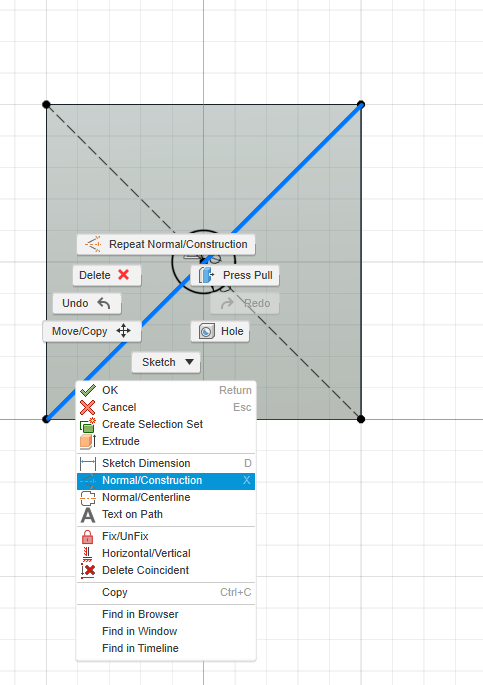The width and height of the screenshot is (483, 685).
Task: Click the orange Extrude cube icon
Action: [87, 441]
